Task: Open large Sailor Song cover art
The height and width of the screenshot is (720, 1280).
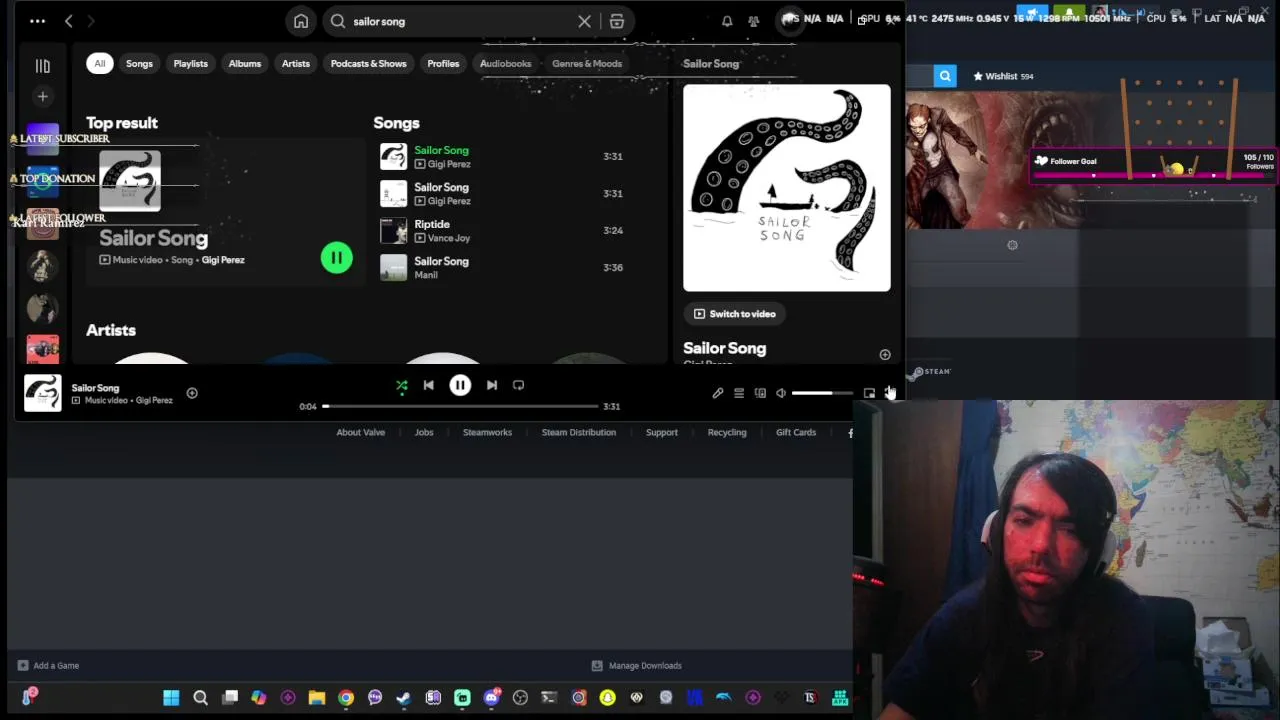Action: coord(787,188)
